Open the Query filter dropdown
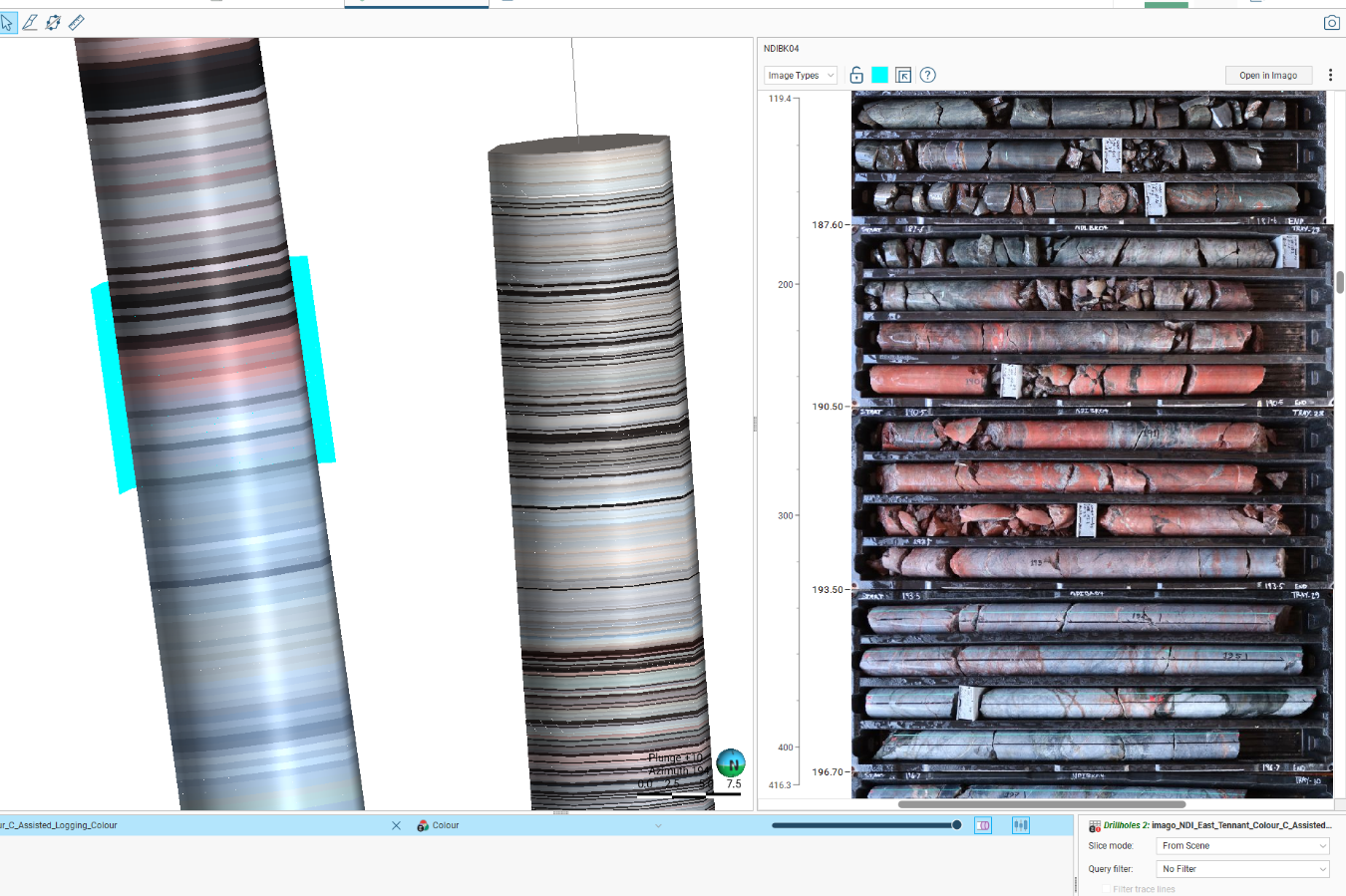The width and height of the screenshot is (1346, 896). [x=1242, y=869]
